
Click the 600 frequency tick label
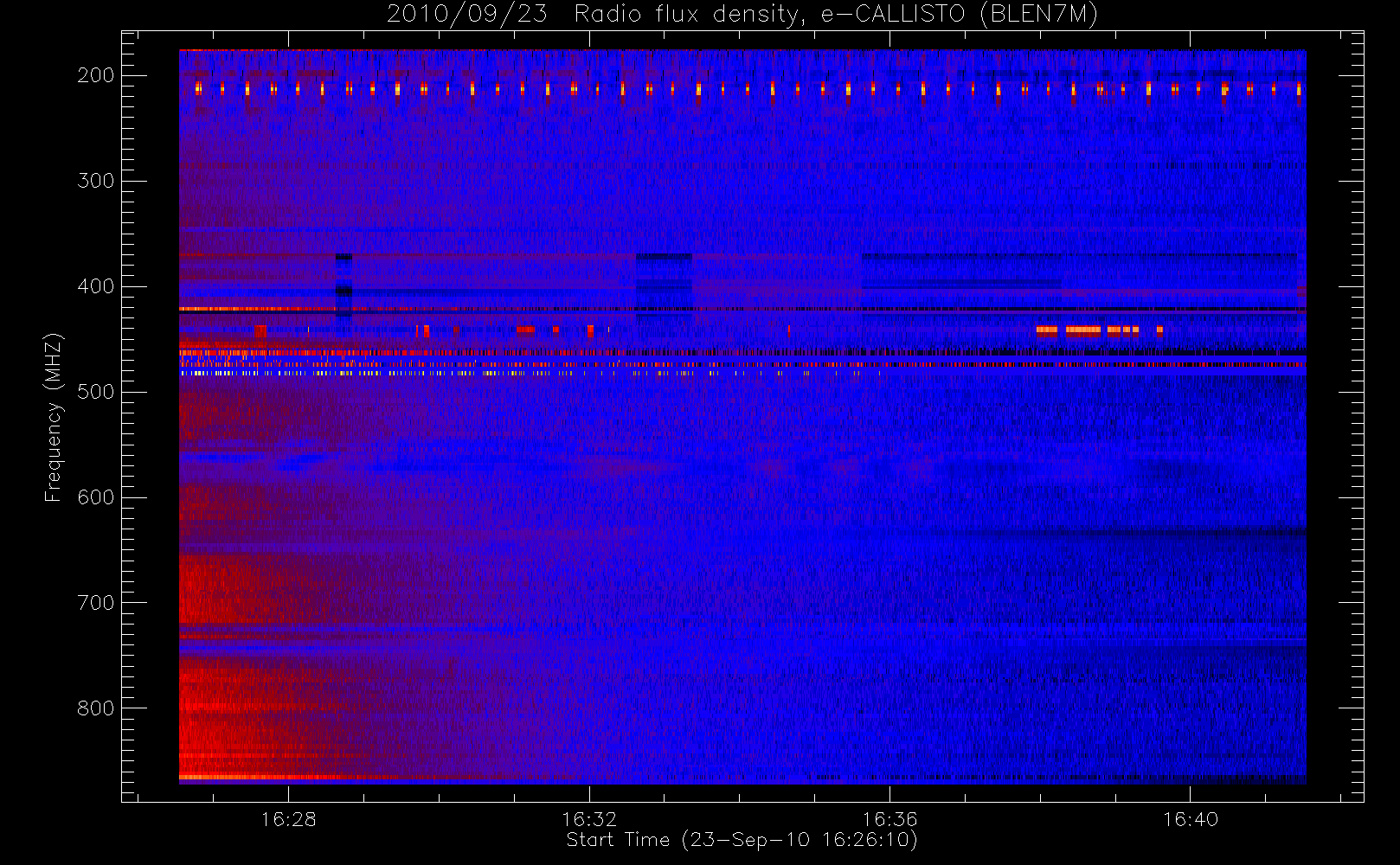[x=96, y=497]
